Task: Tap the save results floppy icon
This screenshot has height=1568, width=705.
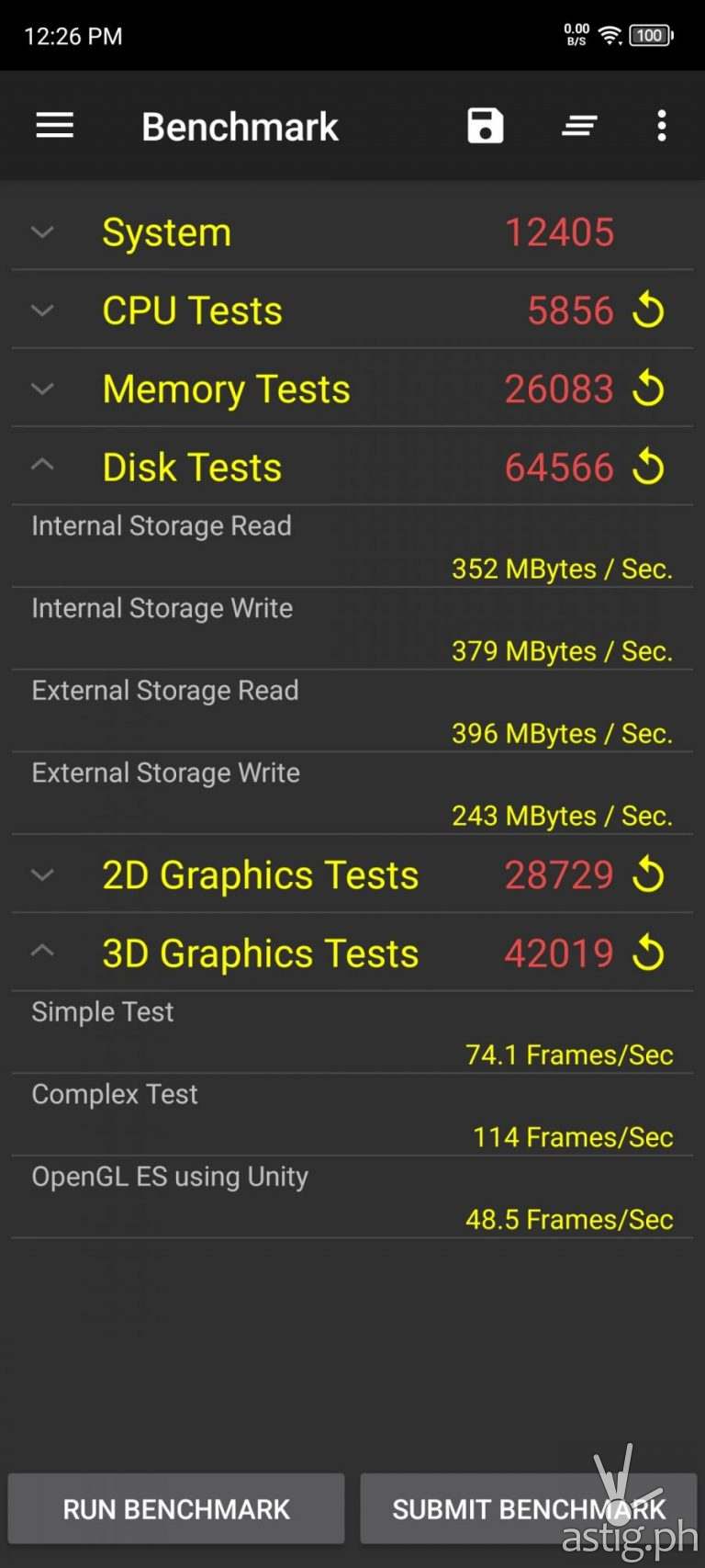Action: pos(485,126)
